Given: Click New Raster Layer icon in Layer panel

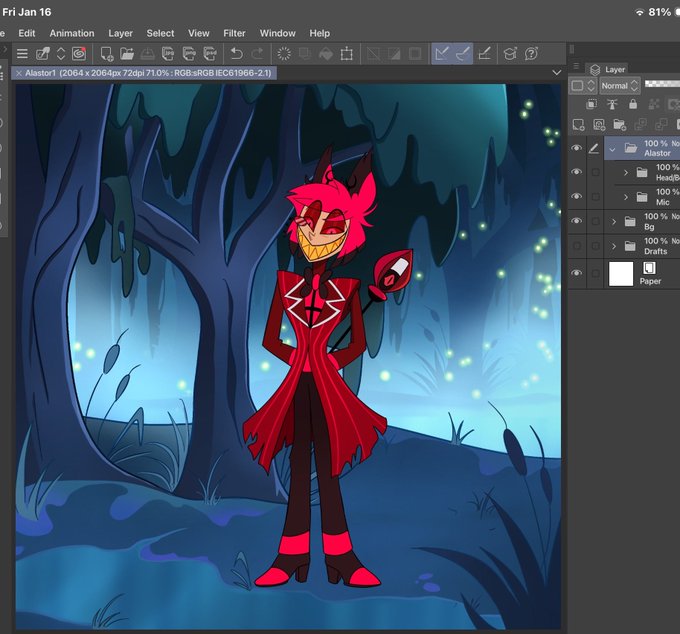Looking at the screenshot, I should (579, 125).
